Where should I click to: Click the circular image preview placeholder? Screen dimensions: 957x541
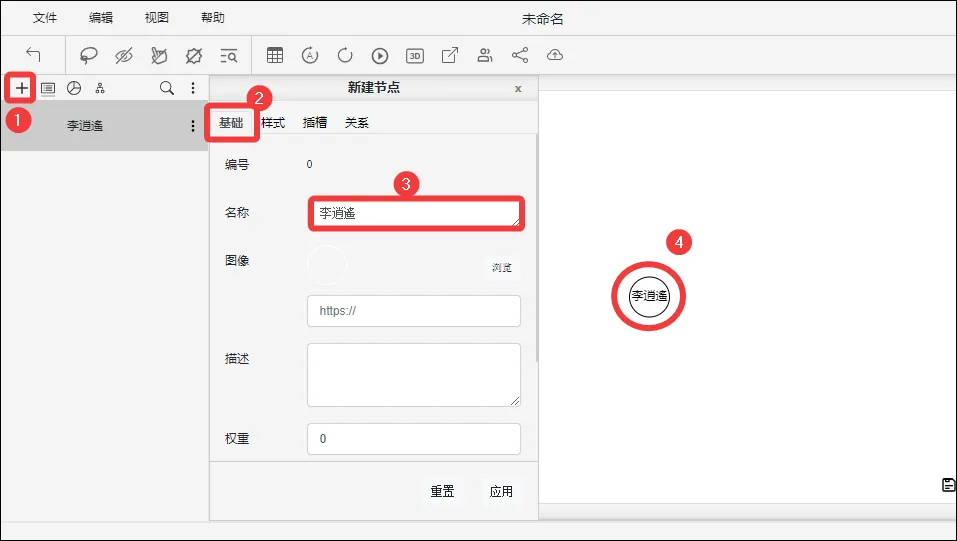click(x=327, y=265)
